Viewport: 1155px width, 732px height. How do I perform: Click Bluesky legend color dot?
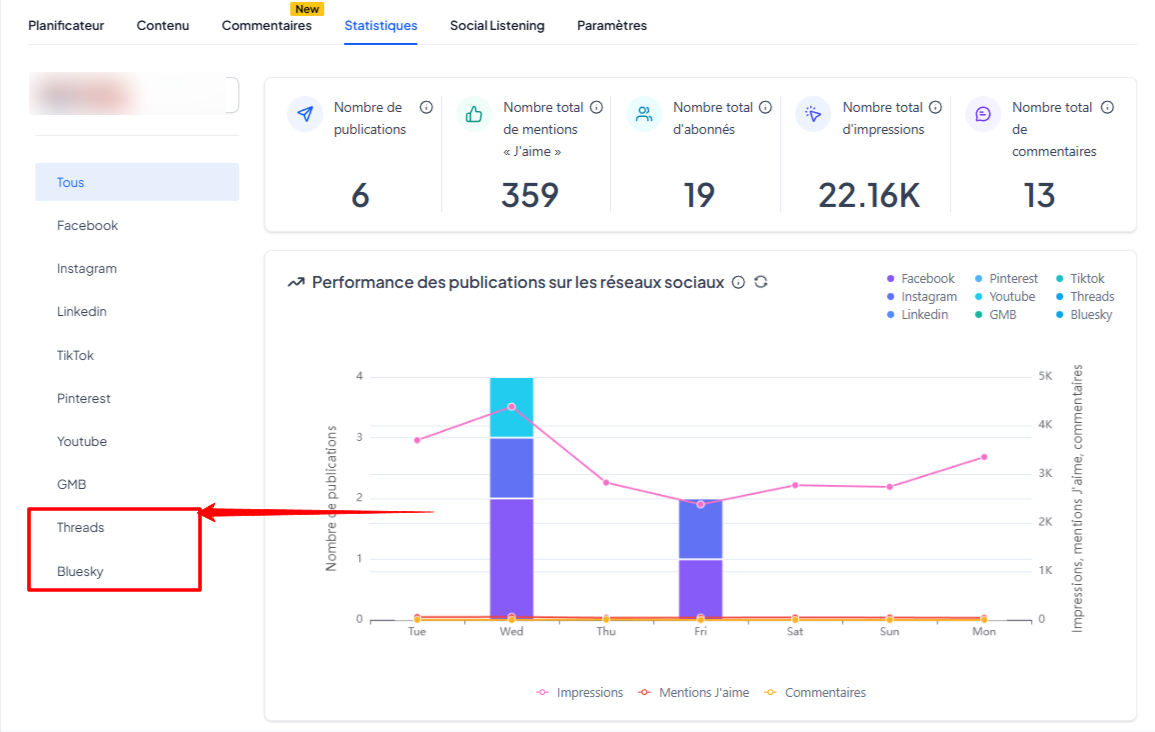(1060, 314)
